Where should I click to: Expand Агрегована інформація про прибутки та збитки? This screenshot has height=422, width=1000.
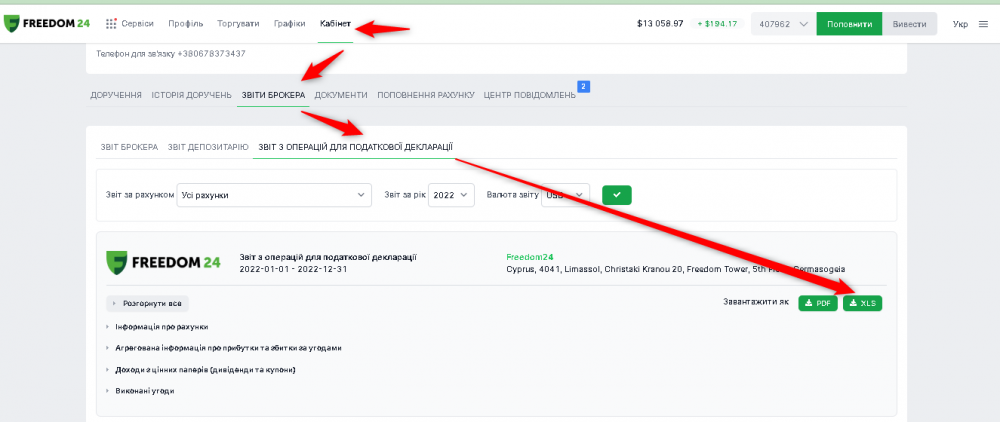(x=228, y=348)
